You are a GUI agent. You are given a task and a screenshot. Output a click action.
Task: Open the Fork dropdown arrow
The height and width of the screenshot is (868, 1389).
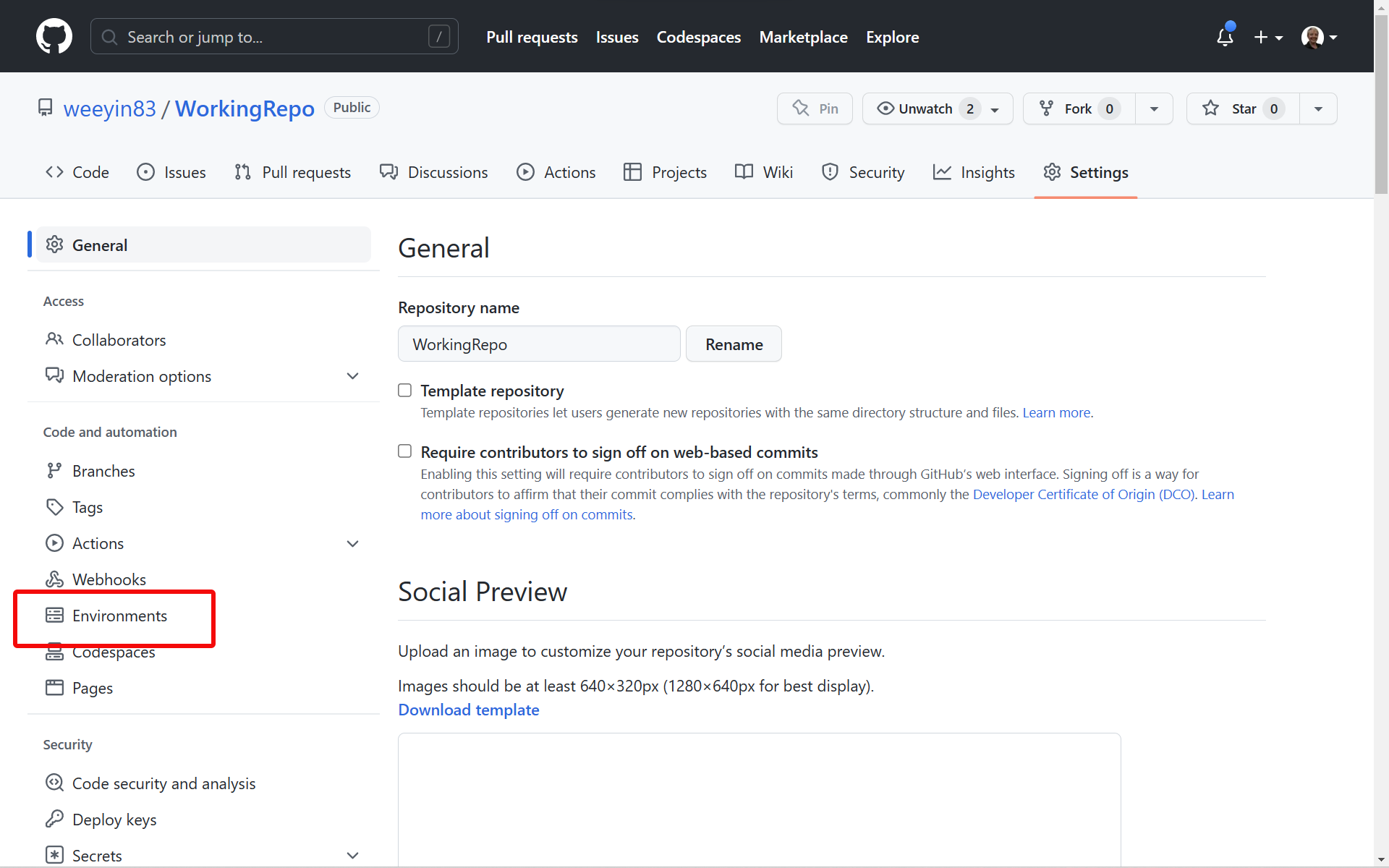1154,108
